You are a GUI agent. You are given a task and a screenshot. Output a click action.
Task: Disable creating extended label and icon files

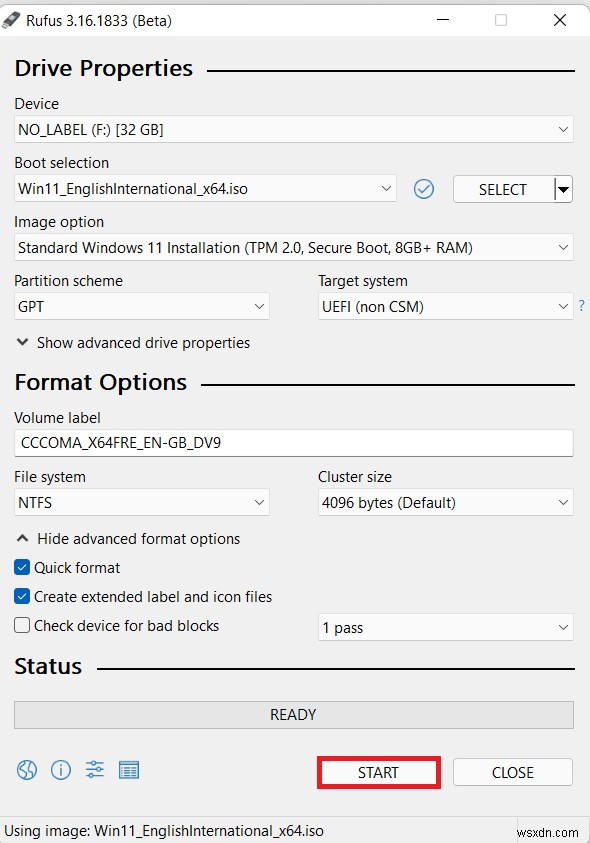point(22,595)
